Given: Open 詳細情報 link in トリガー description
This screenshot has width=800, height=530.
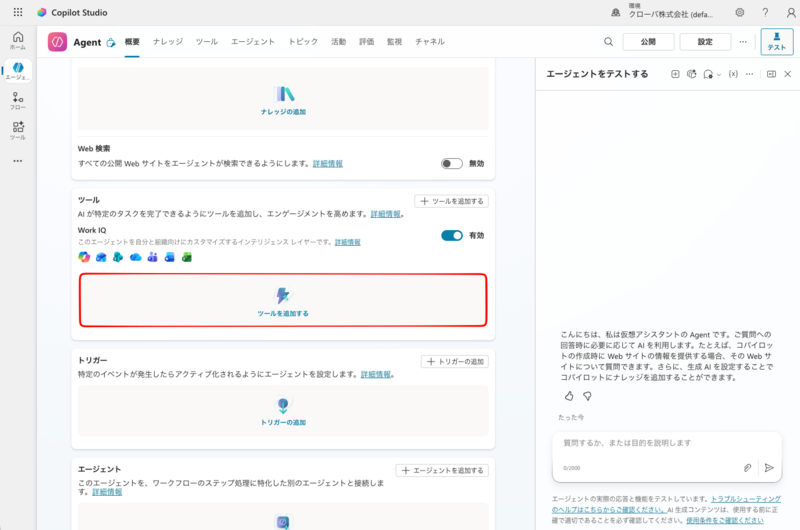Looking at the screenshot, I should (376, 374).
